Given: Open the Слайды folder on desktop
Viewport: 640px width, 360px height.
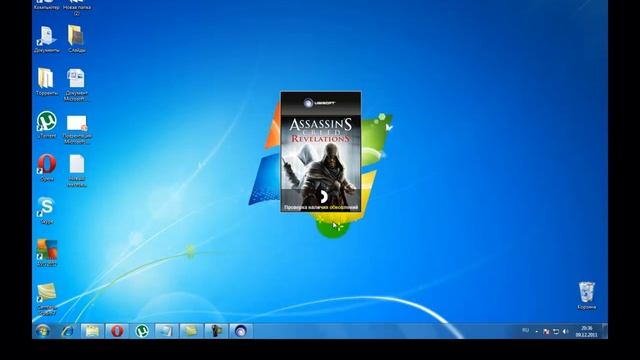Looking at the screenshot, I should (x=76, y=39).
